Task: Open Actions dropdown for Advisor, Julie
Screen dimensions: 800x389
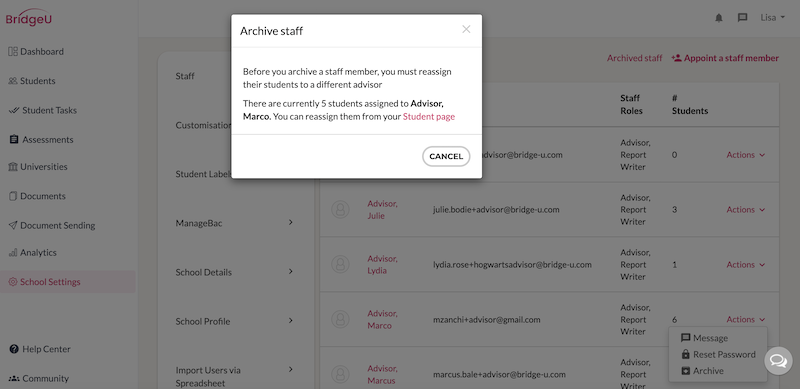Action: (745, 209)
